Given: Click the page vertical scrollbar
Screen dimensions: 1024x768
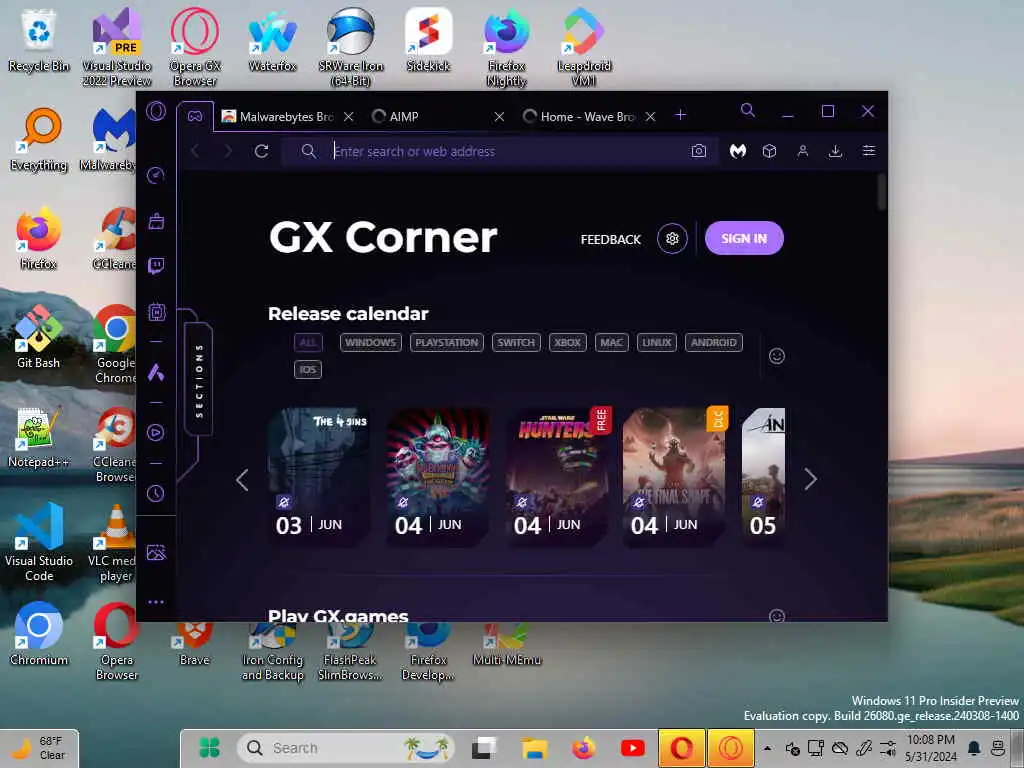Looking at the screenshot, I should point(881,192).
